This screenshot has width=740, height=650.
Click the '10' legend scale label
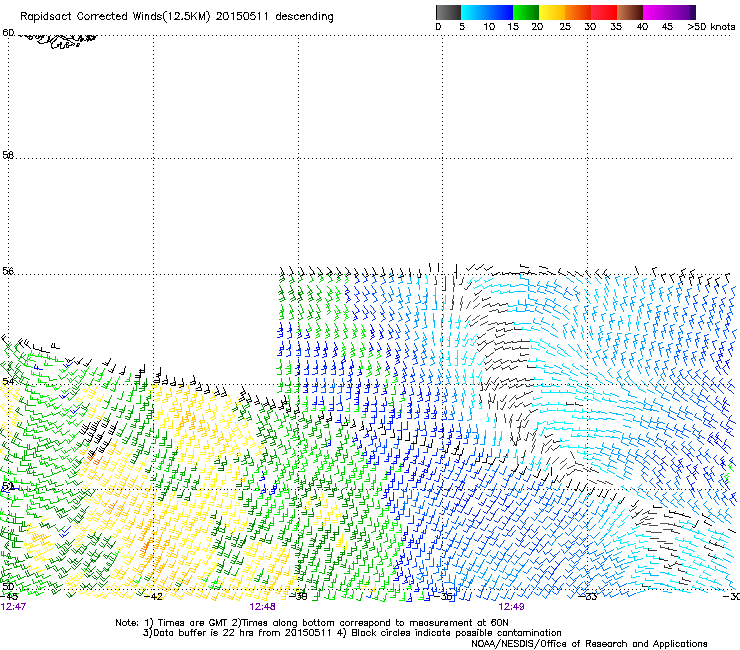click(x=489, y=27)
